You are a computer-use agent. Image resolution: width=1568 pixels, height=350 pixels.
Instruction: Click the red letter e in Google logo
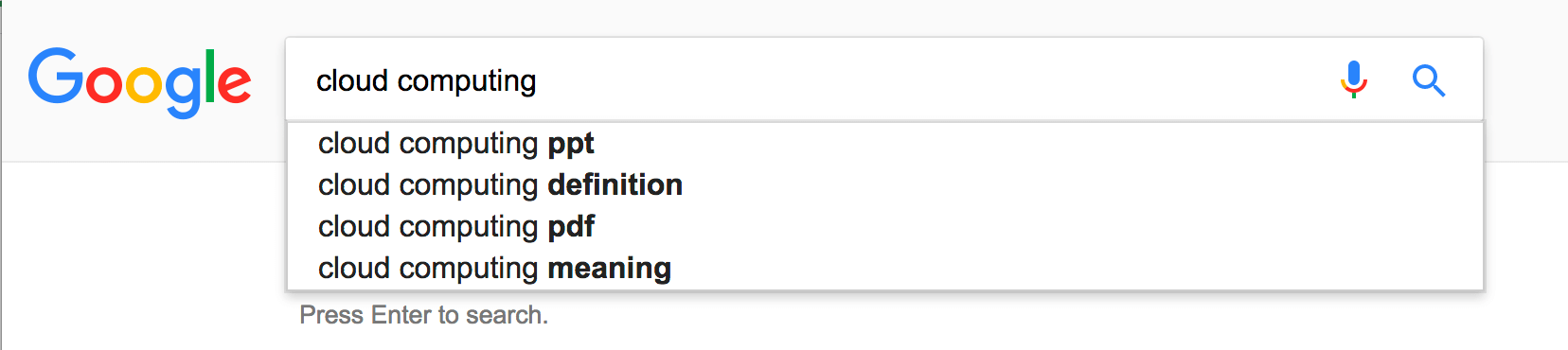tap(235, 84)
